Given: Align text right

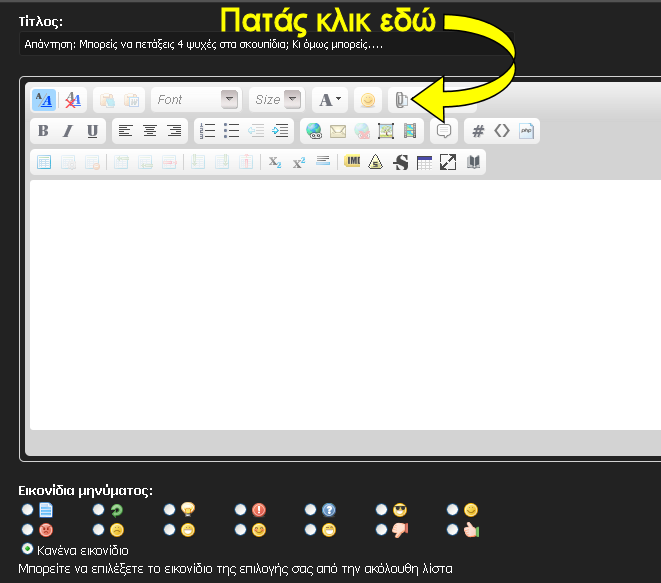Looking at the screenshot, I should click(174, 131).
